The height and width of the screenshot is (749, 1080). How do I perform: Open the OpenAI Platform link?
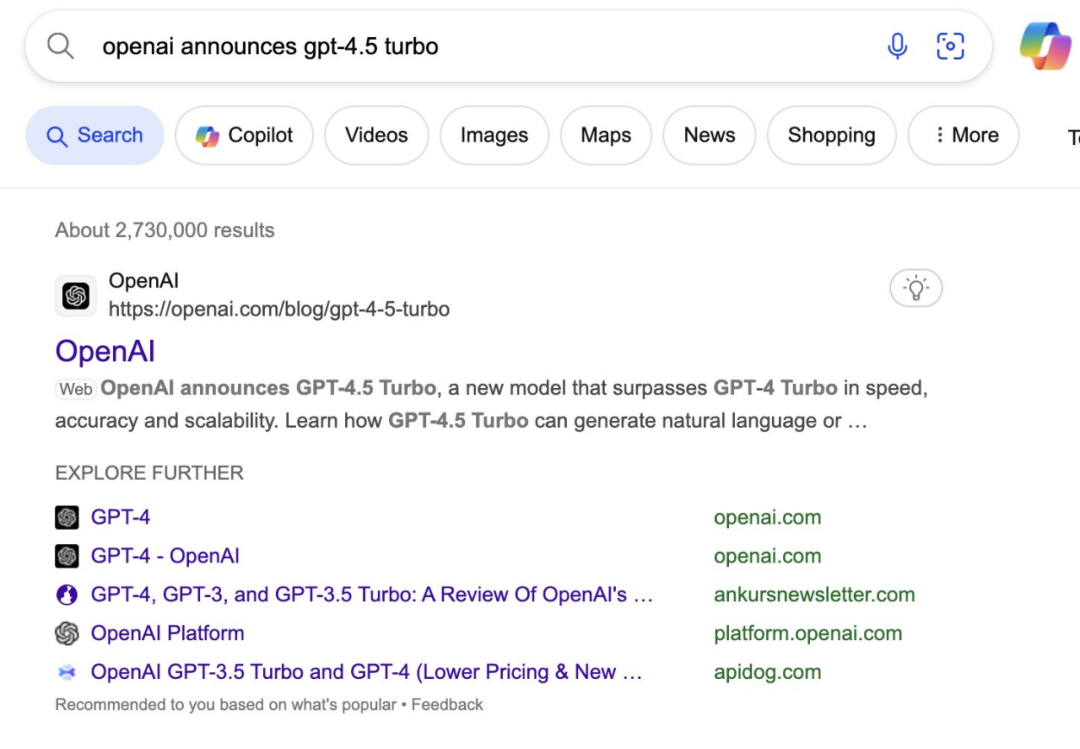pos(167,633)
